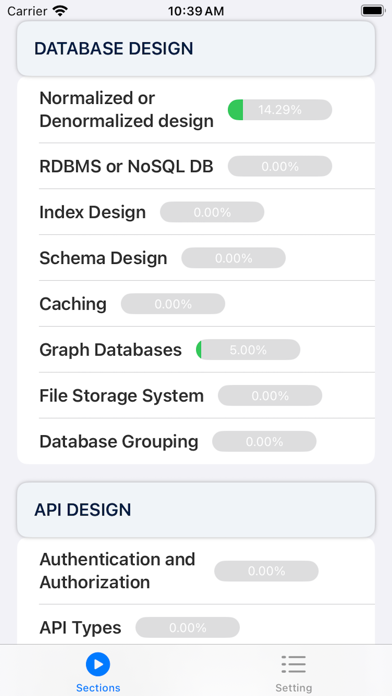Open Authentication and Authorization topic

click(x=196, y=571)
